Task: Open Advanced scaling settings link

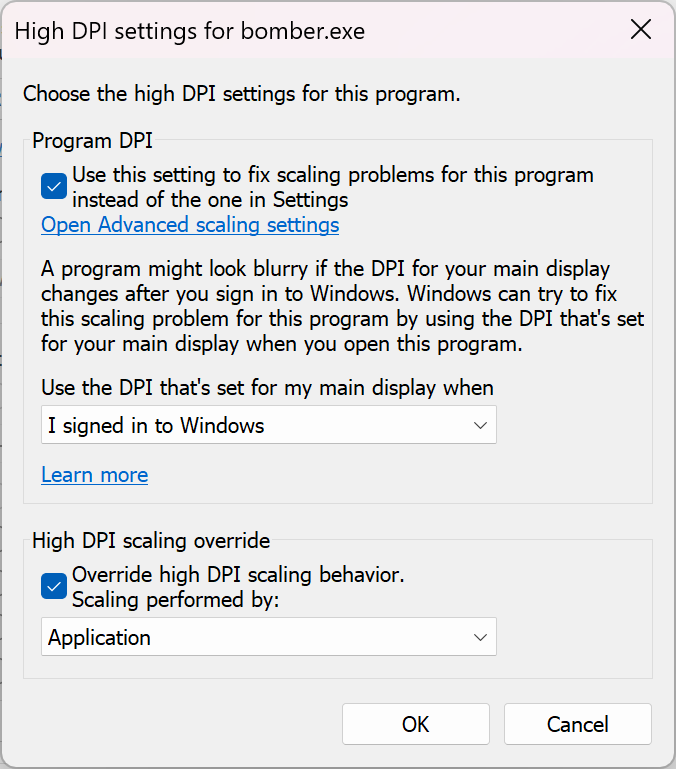Action: [190, 225]
